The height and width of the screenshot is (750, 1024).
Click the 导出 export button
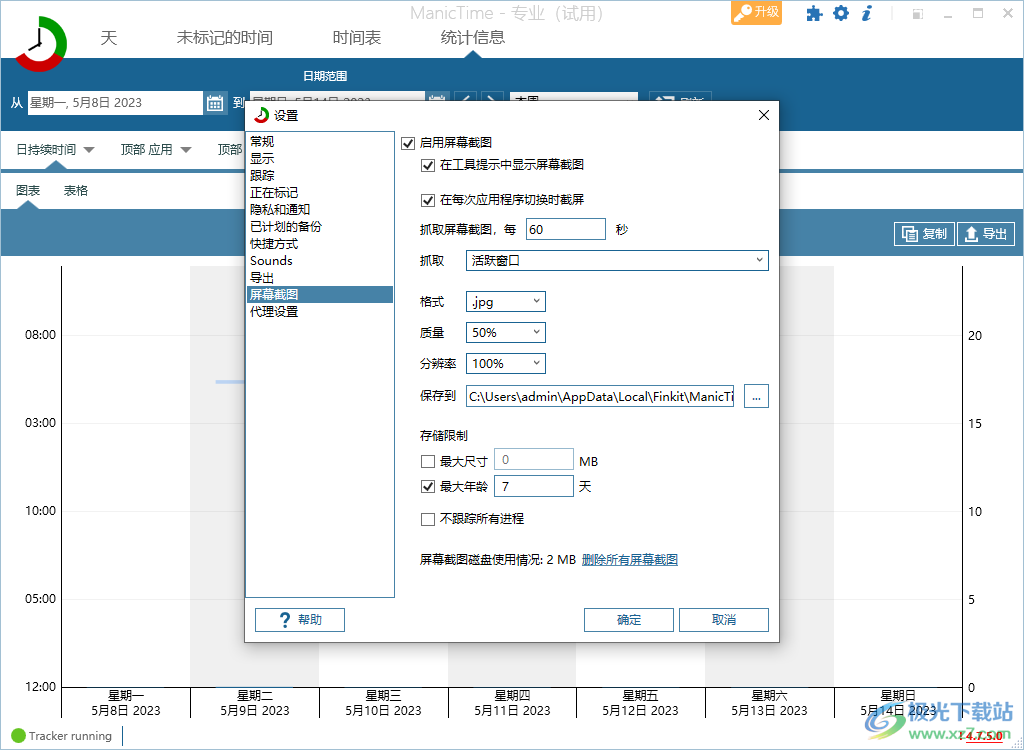pos(986,234)
